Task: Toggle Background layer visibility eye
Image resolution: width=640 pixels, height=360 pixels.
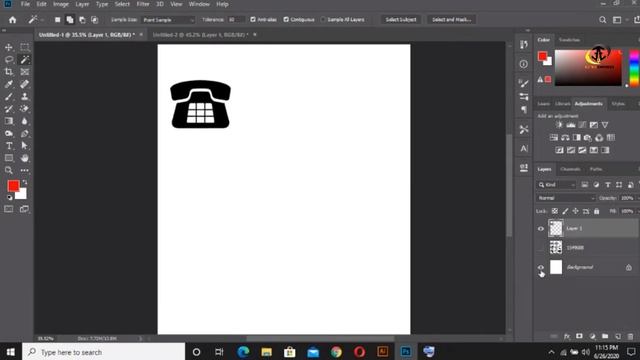Action: (541, 267)
